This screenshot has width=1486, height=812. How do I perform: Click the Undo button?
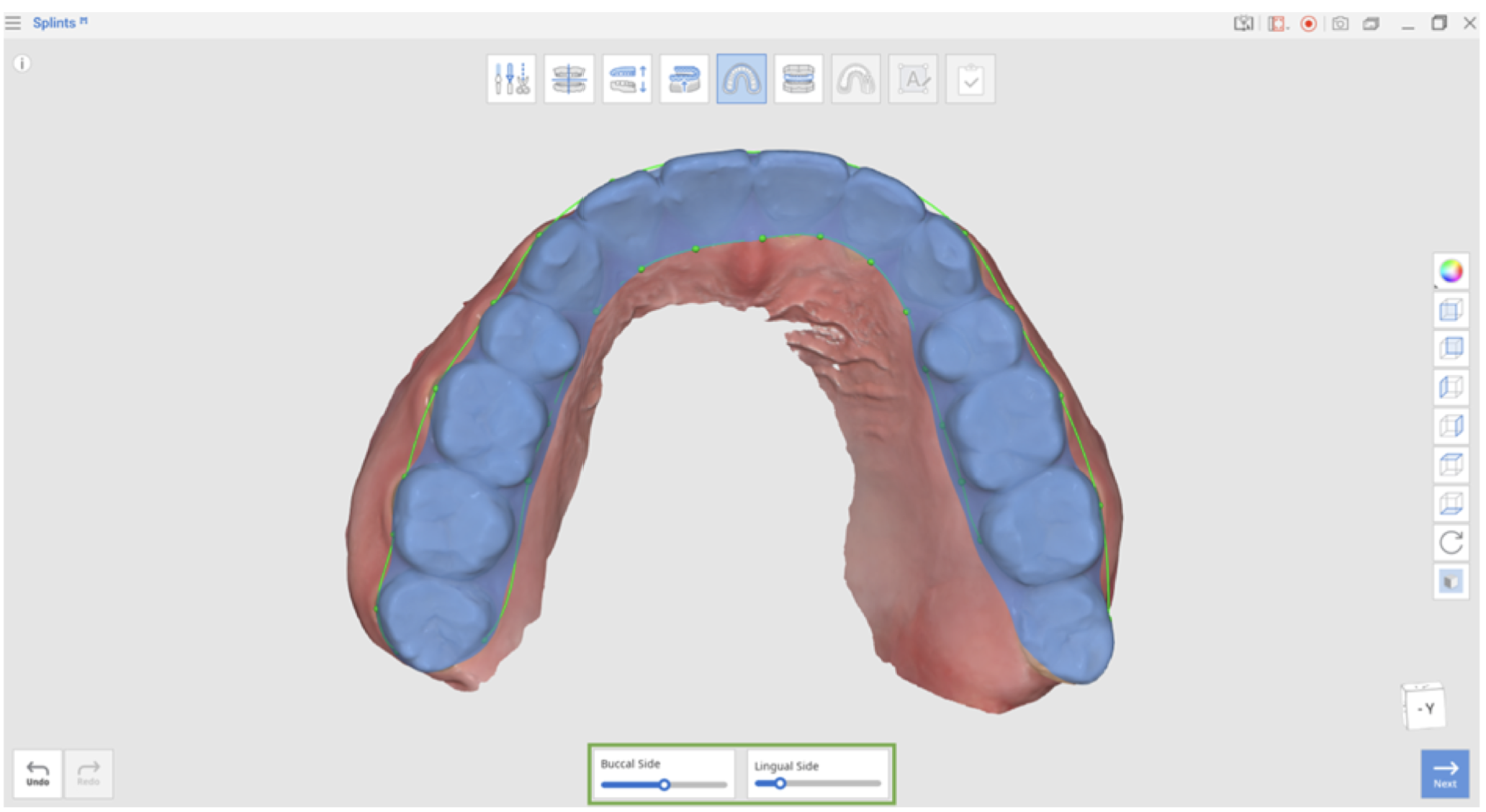click(x=37, y=774)
